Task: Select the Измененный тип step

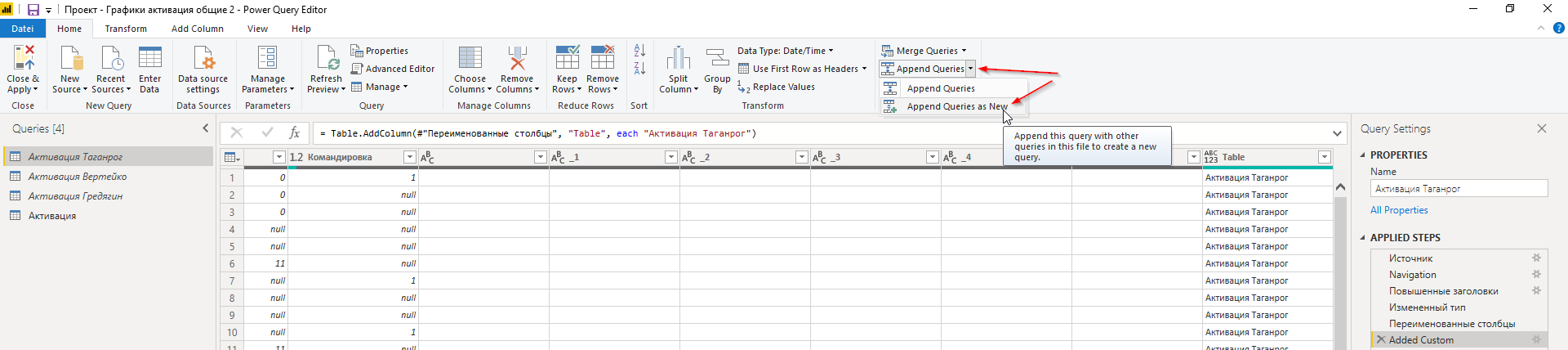Action: [x=1427, y=307]
